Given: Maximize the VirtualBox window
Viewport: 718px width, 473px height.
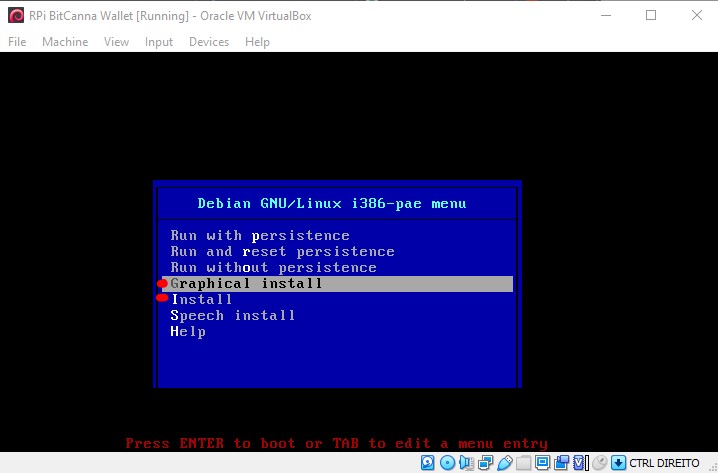Looking at the screenshot, I should pos(651,15).
